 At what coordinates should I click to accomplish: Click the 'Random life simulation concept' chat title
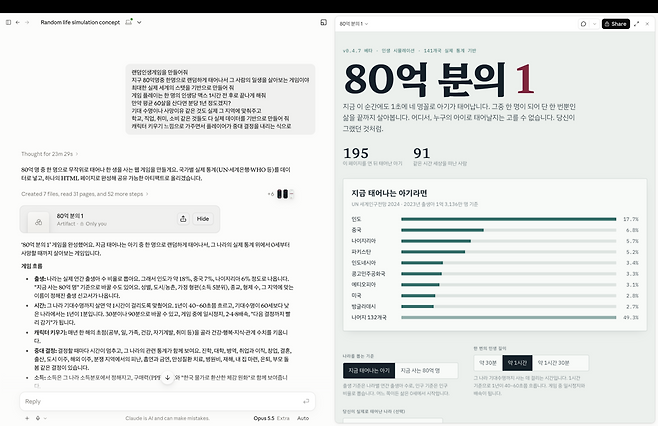80,22
